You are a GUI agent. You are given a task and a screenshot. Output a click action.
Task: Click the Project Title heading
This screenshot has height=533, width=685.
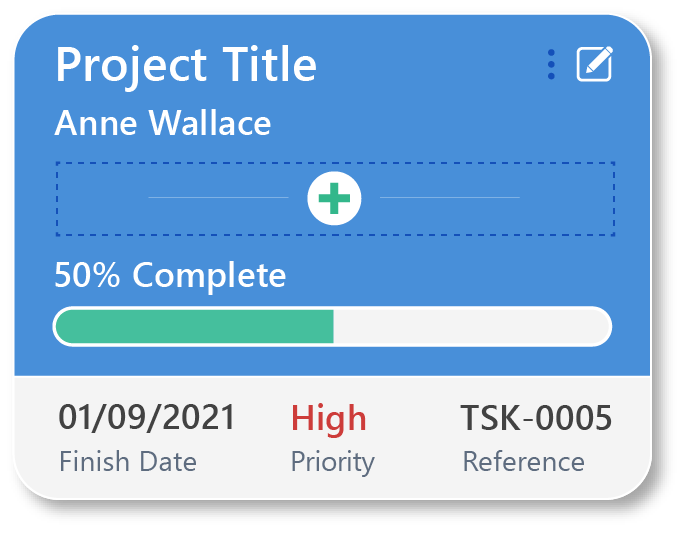point(186,64)
